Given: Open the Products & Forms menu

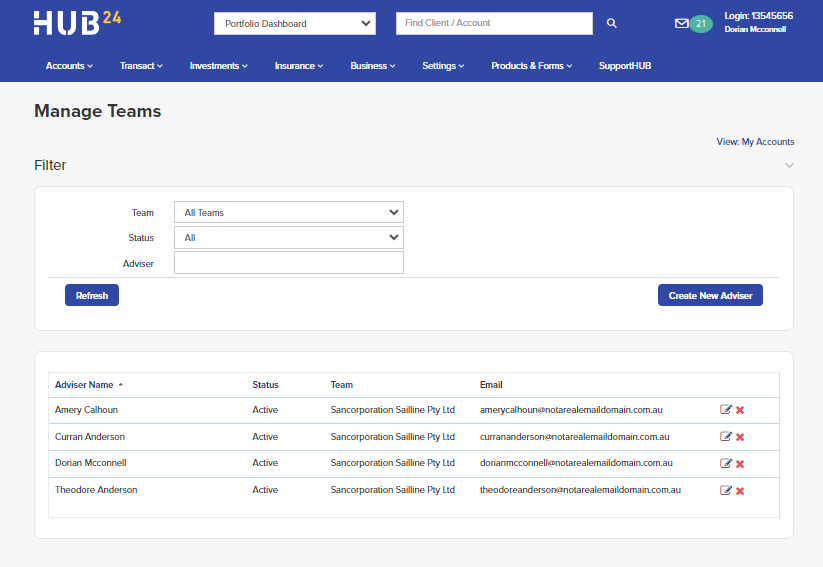Looking at the screenshot, I should pyautogui.click(x=531, y=66).
